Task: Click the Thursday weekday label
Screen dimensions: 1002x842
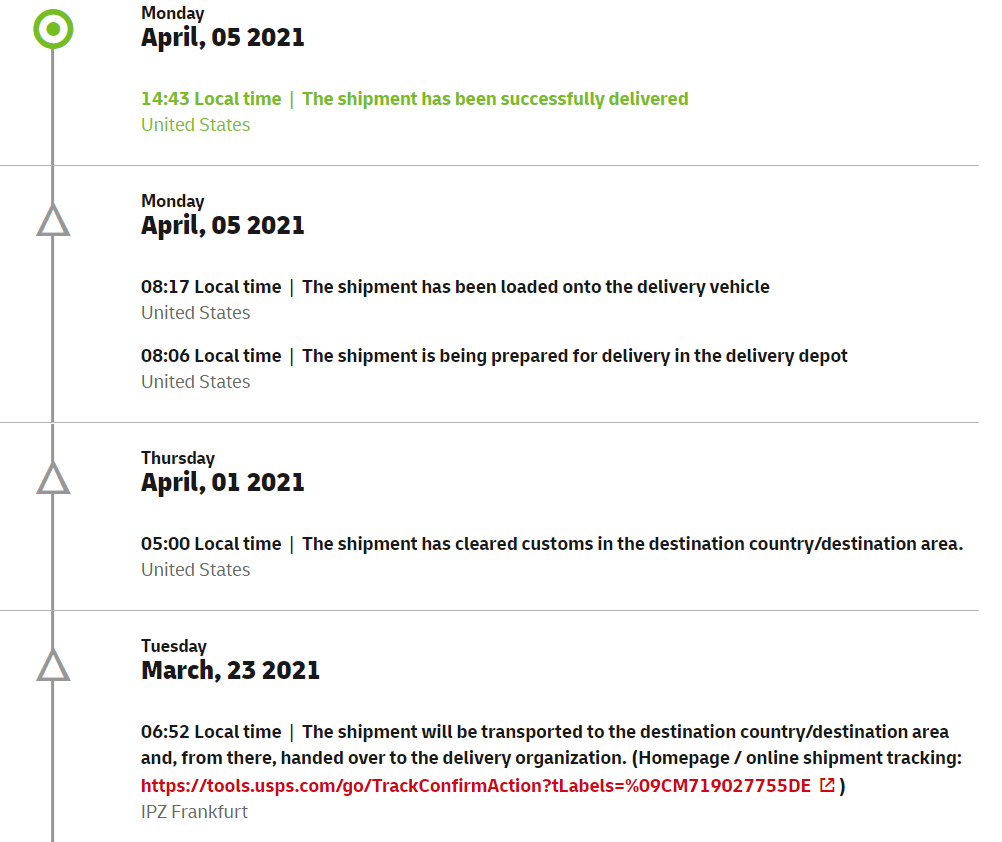Action: pyautogui.click(x=178, y=458)
